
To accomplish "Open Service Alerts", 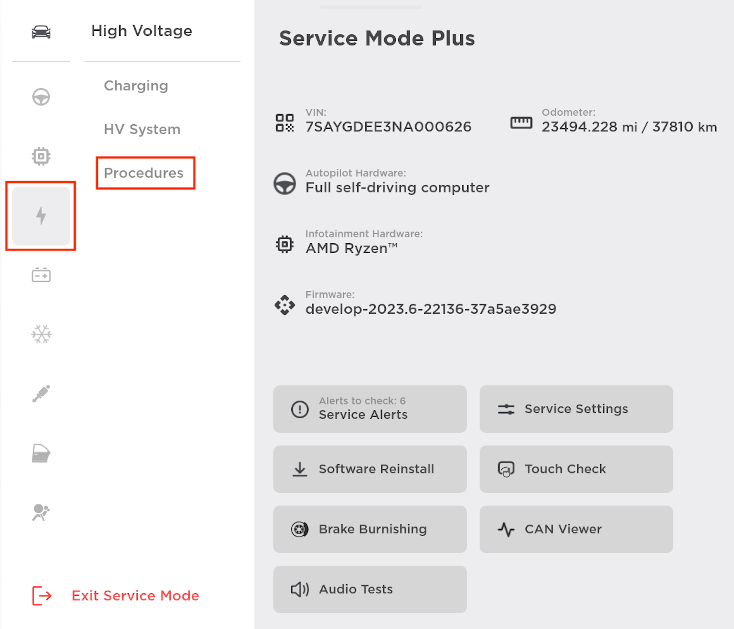I will click(x=370, y=409).
